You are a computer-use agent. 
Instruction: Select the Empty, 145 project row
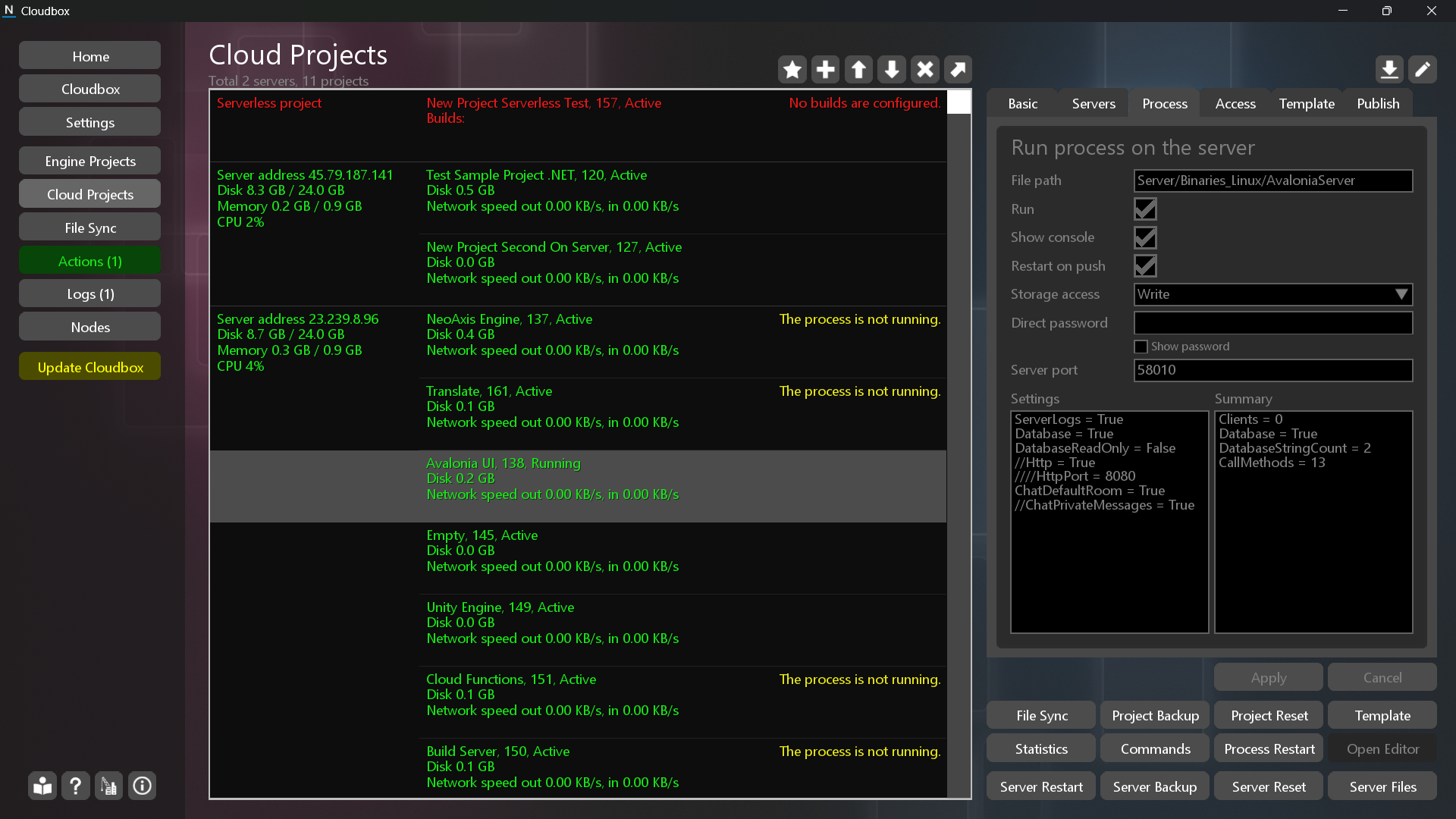pos(682,558)
